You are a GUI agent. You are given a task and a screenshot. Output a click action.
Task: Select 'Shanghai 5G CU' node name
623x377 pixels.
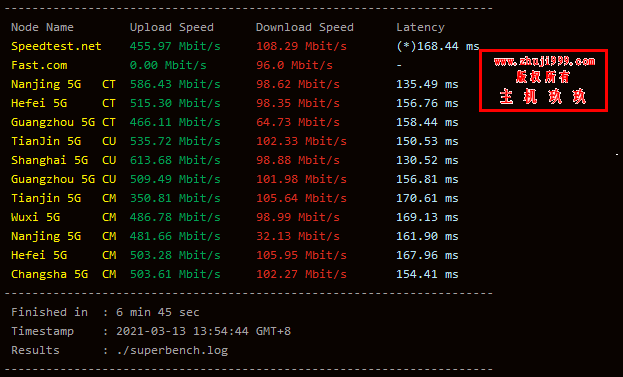[63, 160]
